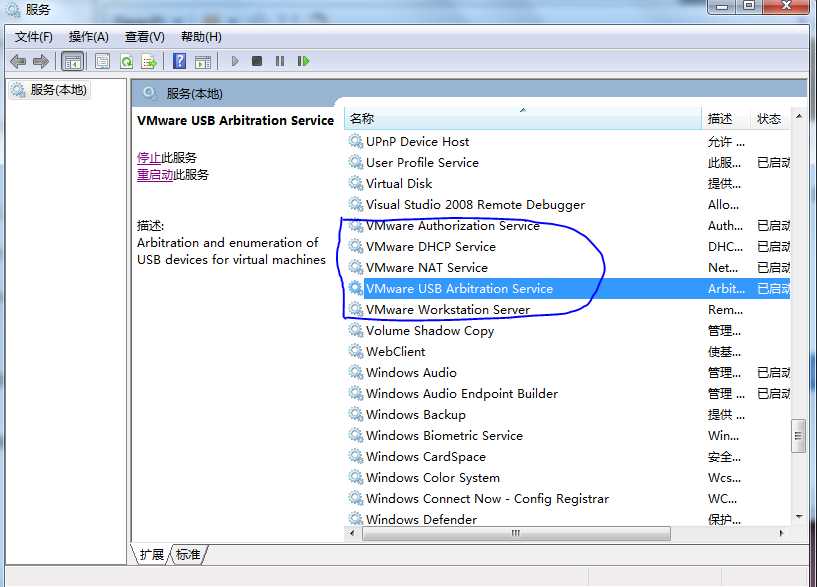This screenshot has width=817, height=587.
Task: Close the 服务 window
Action: click(786, 6)
